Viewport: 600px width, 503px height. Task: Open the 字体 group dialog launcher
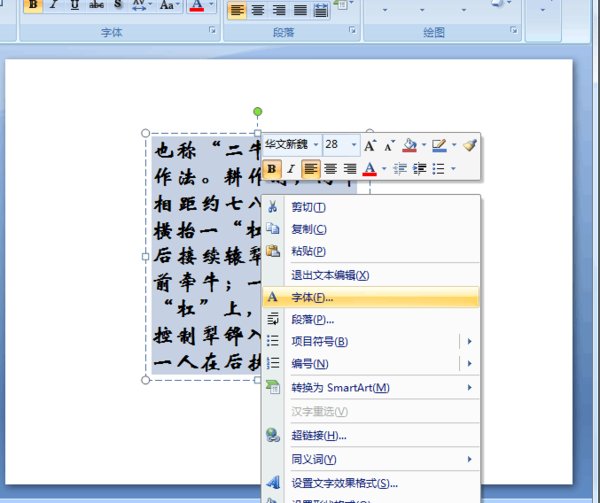(212, 30)
